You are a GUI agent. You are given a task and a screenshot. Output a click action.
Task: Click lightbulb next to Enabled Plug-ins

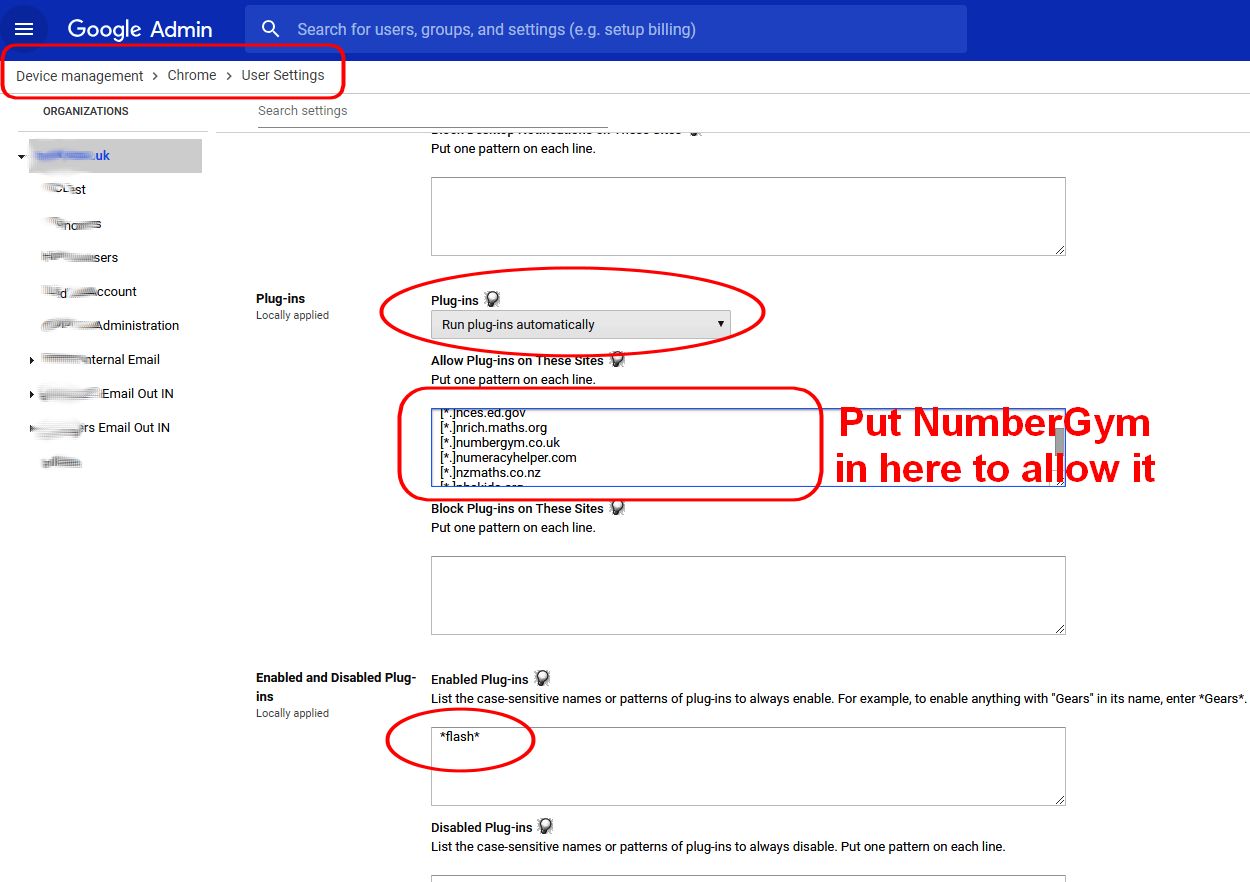pyautogui.click(x=542, y=679)
